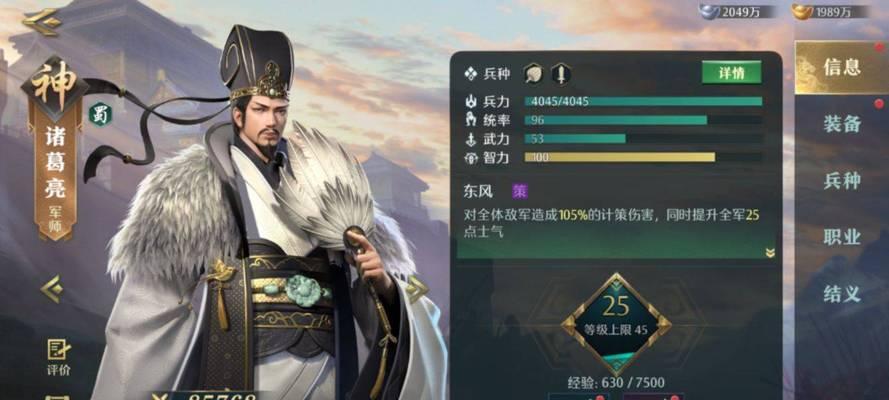The height and width of the screenshot is (400, 889).
Task: Tap the gold ingot currency icon
Action: coord(802,11)
